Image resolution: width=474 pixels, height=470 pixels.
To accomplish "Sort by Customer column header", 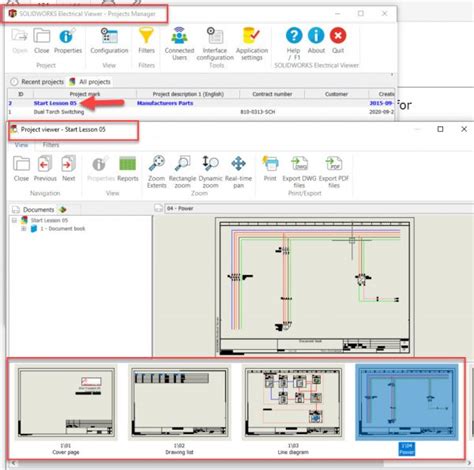I will (x=336, y=94).
